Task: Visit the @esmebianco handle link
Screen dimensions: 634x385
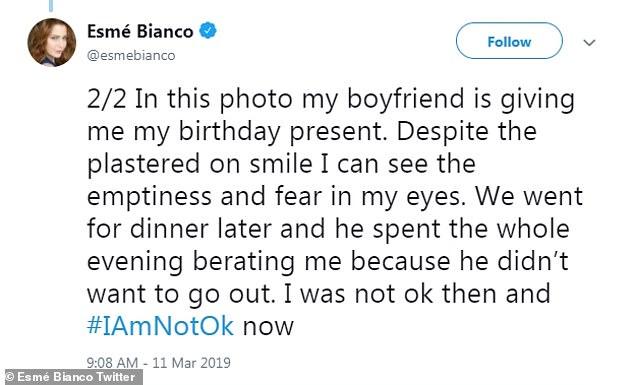Action: (131, 55)
